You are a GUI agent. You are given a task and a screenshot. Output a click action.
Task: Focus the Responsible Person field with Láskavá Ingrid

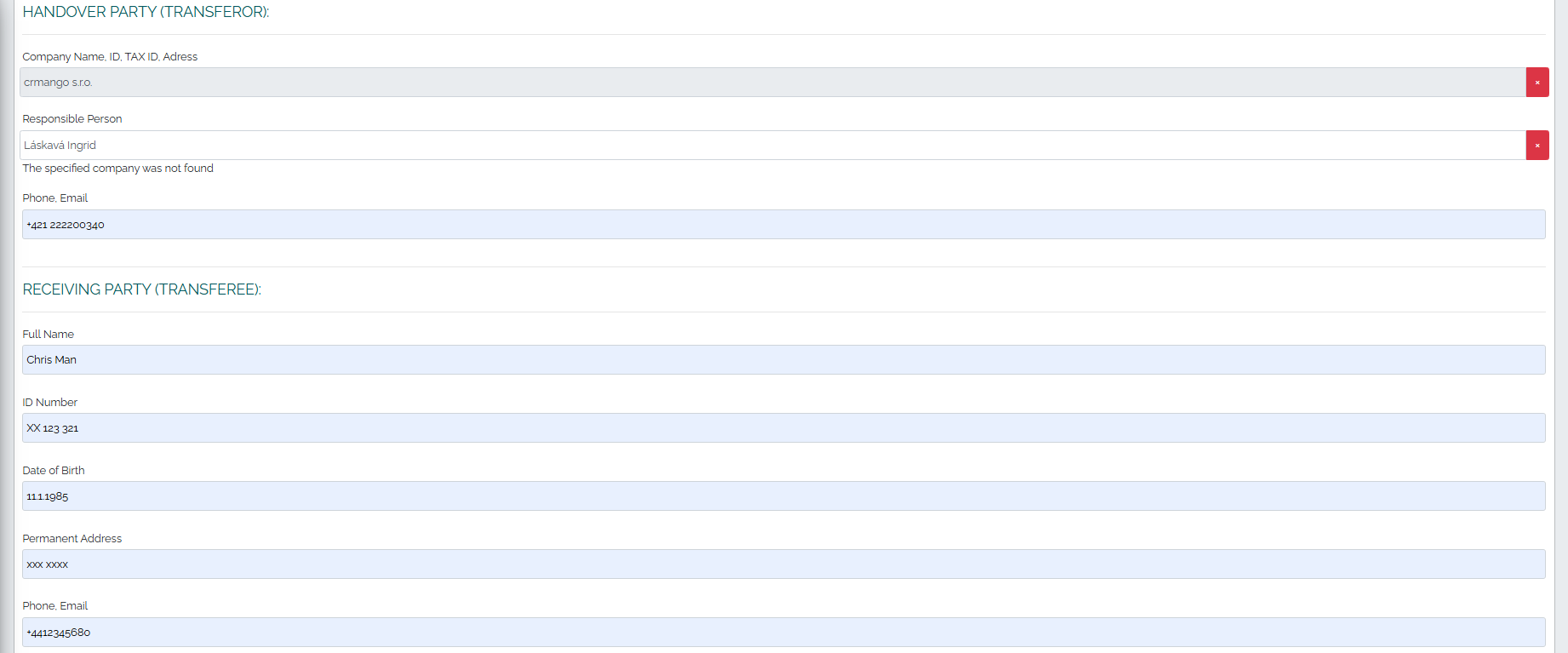773,146
